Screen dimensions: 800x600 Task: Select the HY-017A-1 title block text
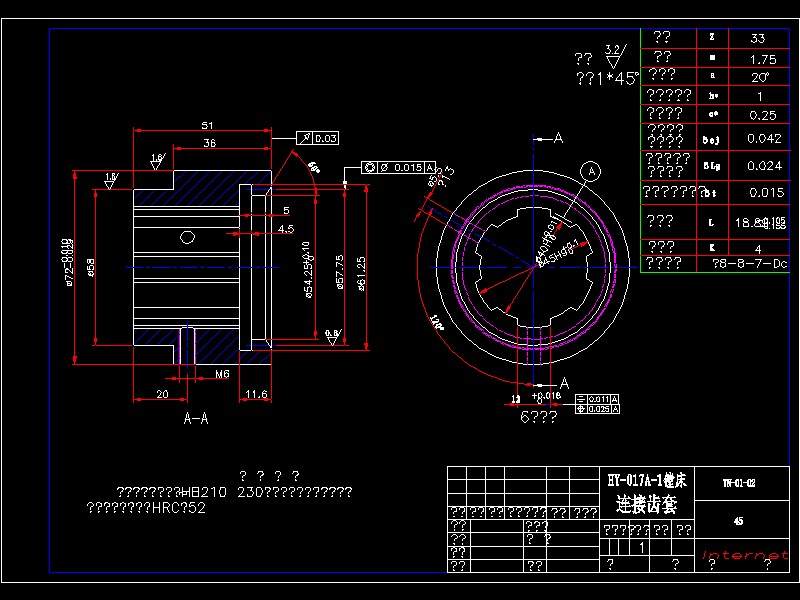coord(647,480)
